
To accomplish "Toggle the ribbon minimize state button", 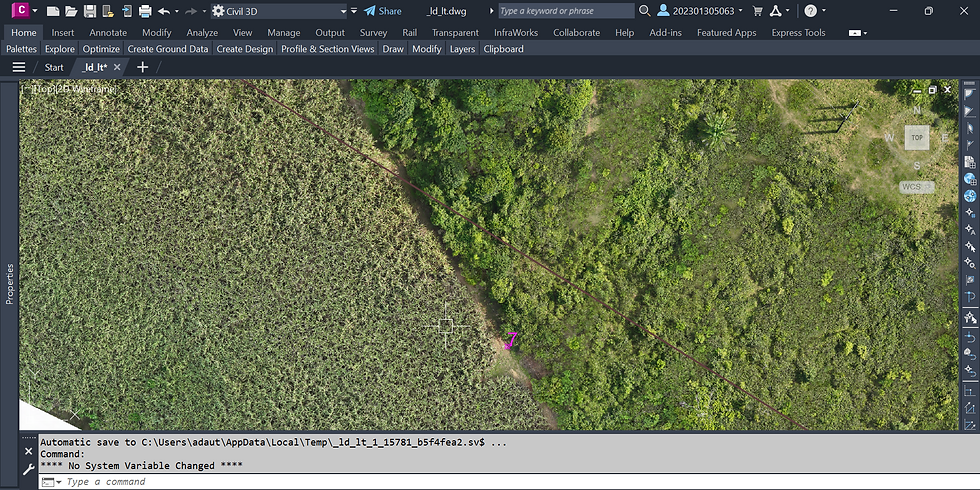I will tap(856, 33).
